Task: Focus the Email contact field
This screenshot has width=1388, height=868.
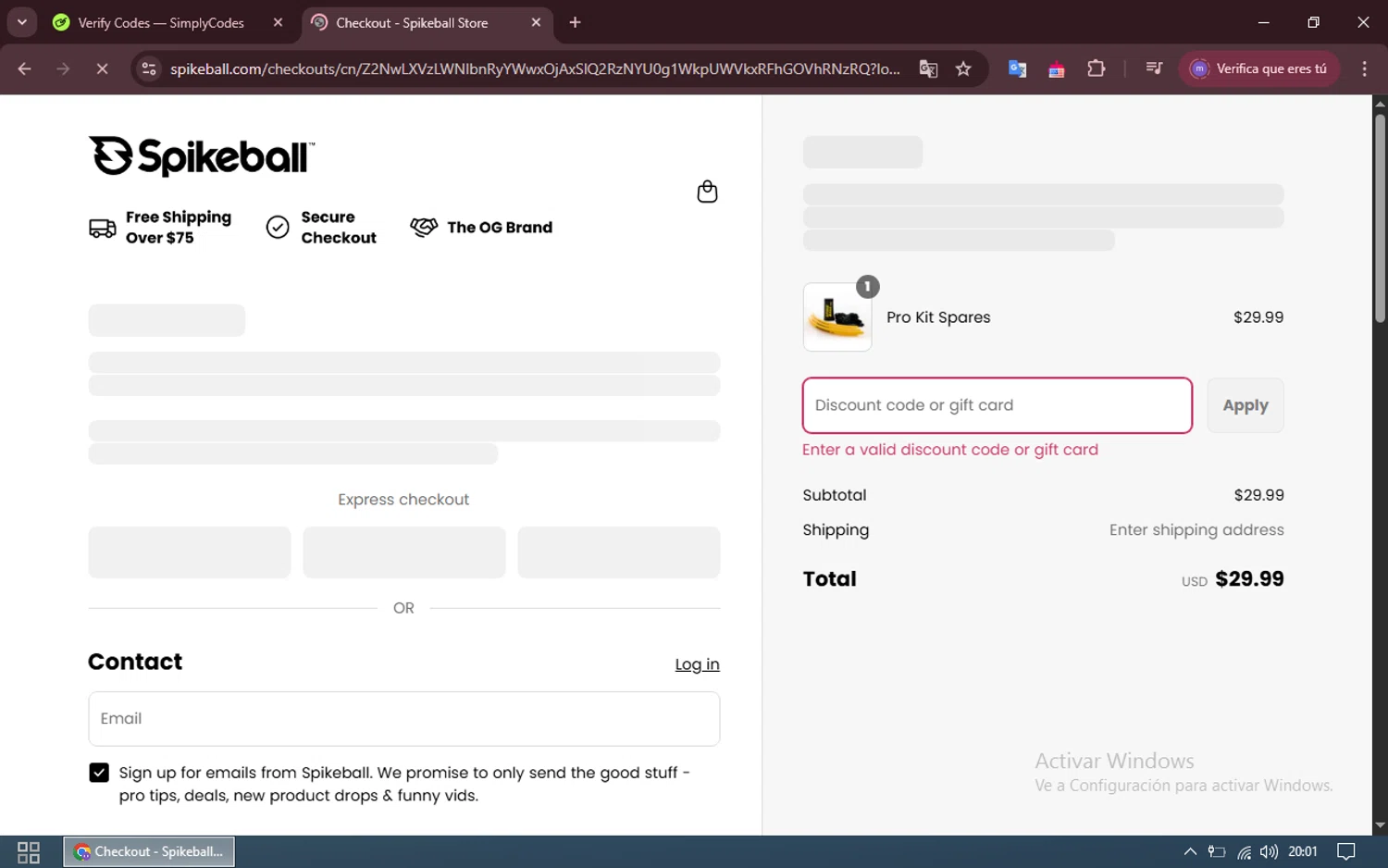Action: pos(403,719)
